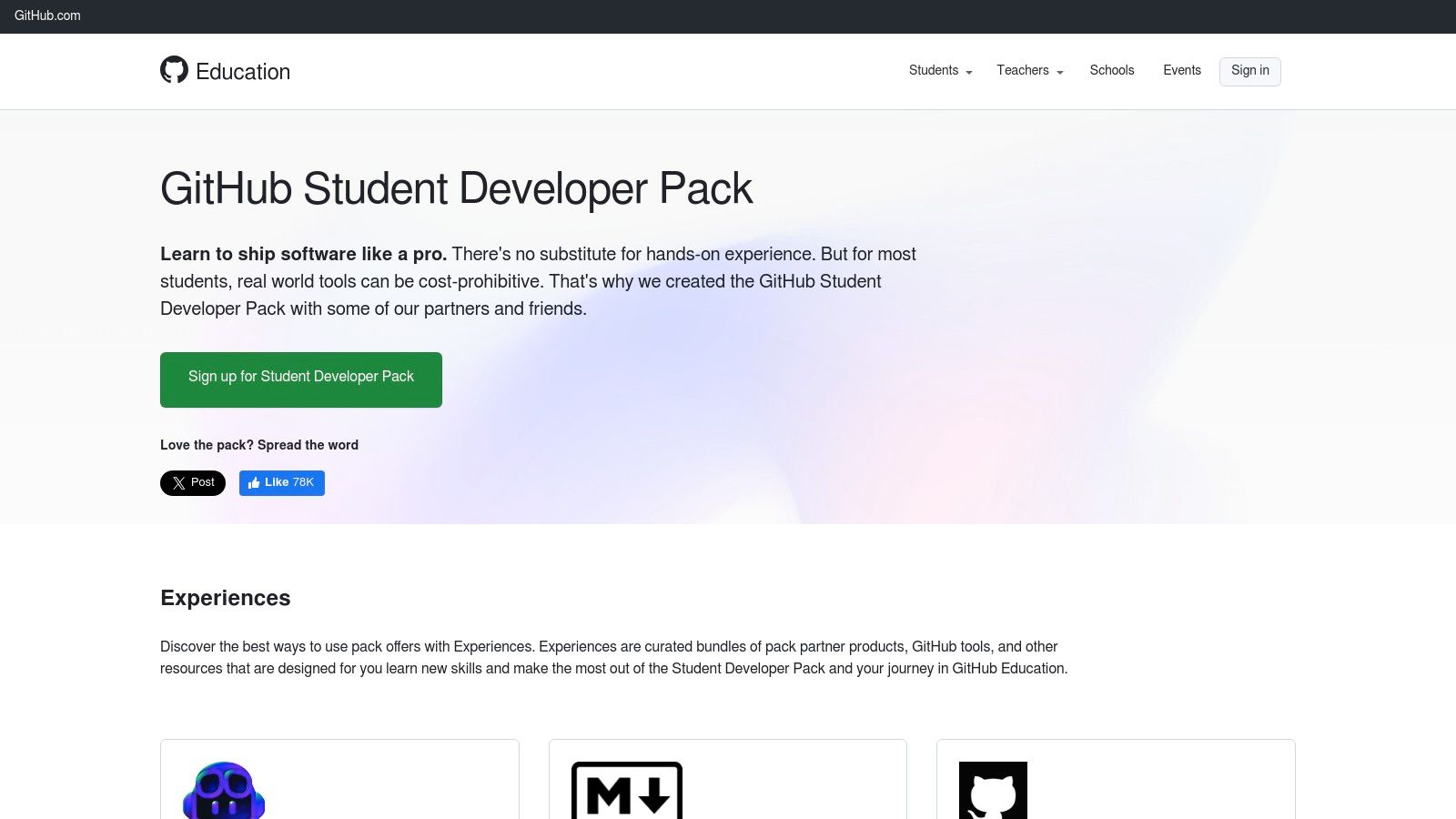Open the Markdown experience card

coord(727,783)
